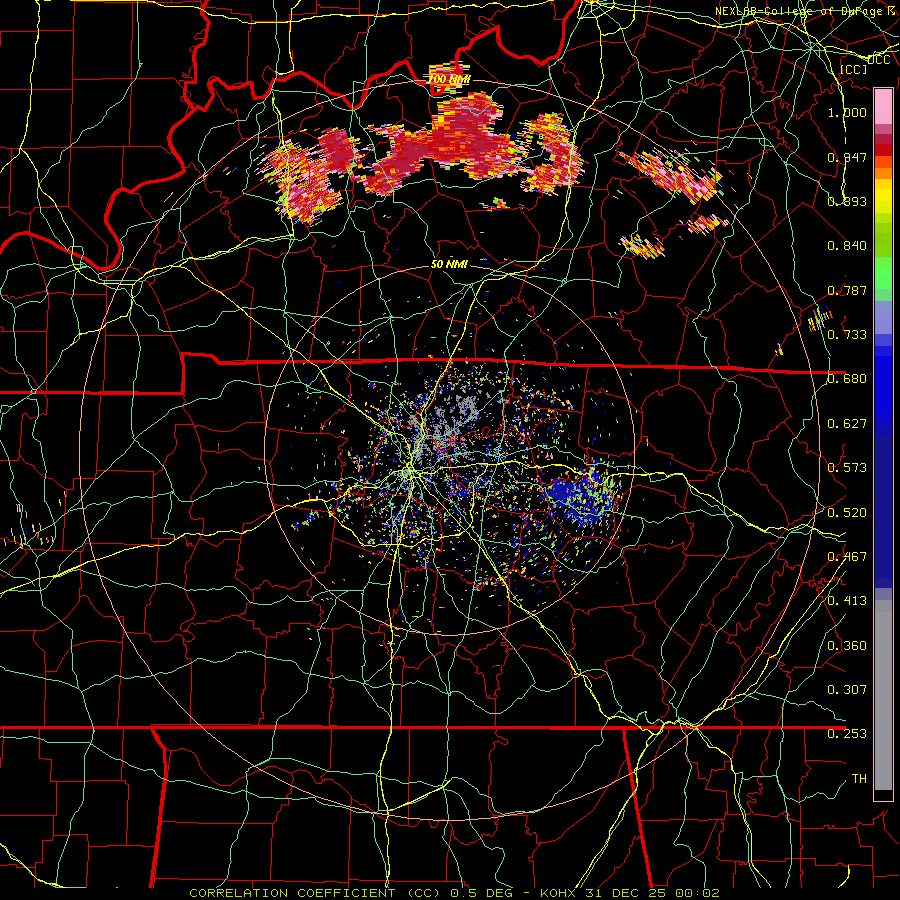The height and width of the screenshot is (900, 900).
Task: Click the 'TH' label at the legend bottom
Action: pyautogui.click(x=859, y=779)
